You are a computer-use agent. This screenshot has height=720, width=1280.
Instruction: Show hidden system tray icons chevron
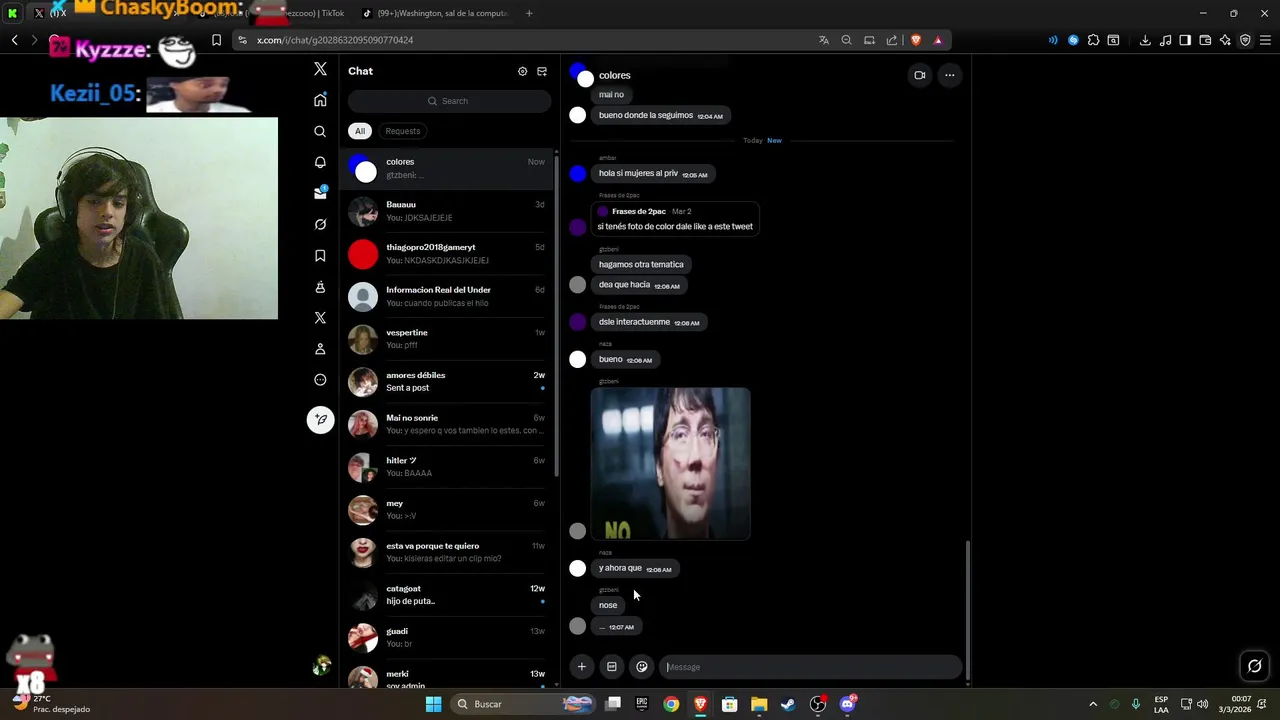coord(1092,704)
